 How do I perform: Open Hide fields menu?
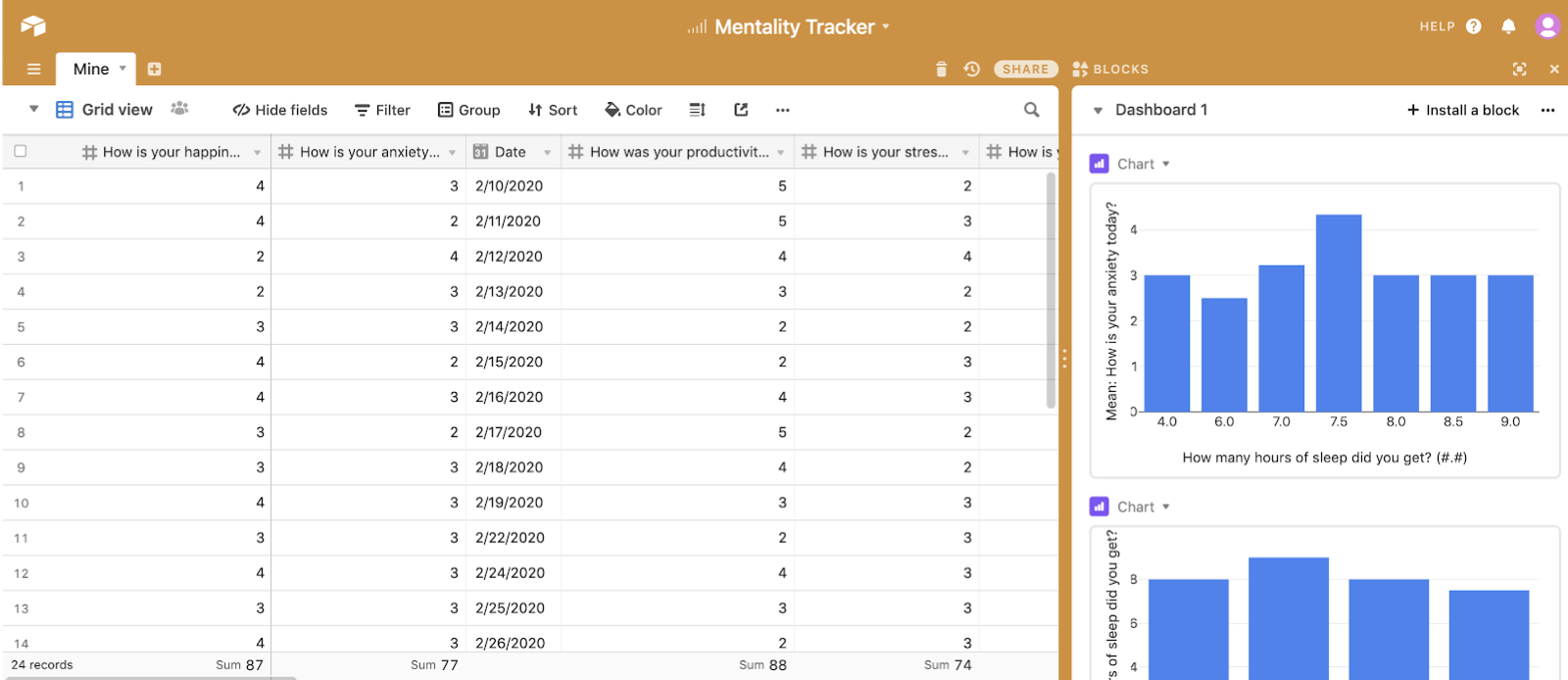(x=280, y=110)
